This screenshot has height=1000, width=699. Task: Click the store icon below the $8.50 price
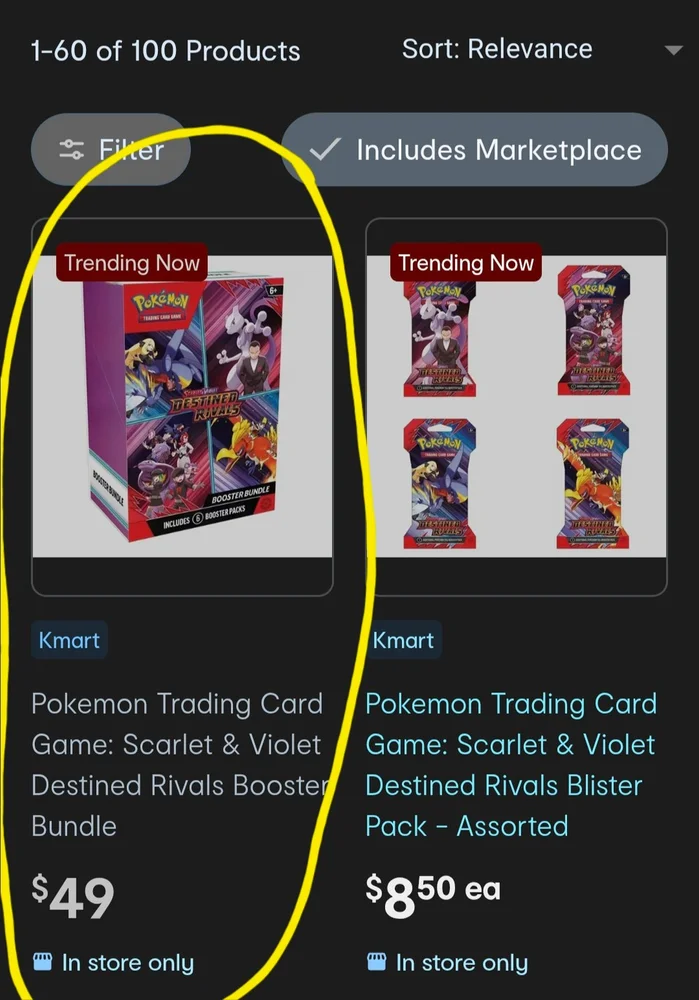coord(376,961)
